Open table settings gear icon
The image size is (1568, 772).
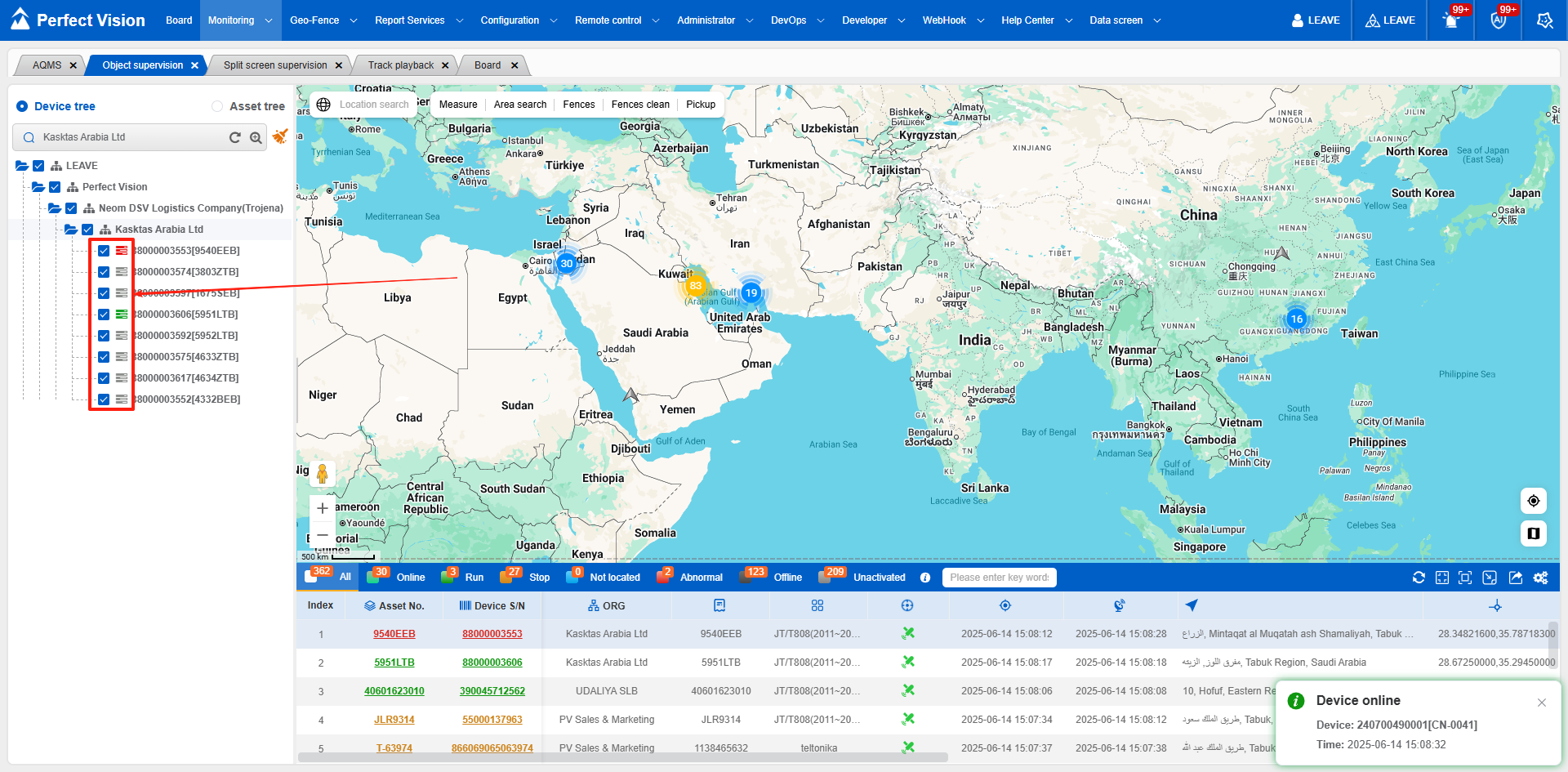[1540, 578]
